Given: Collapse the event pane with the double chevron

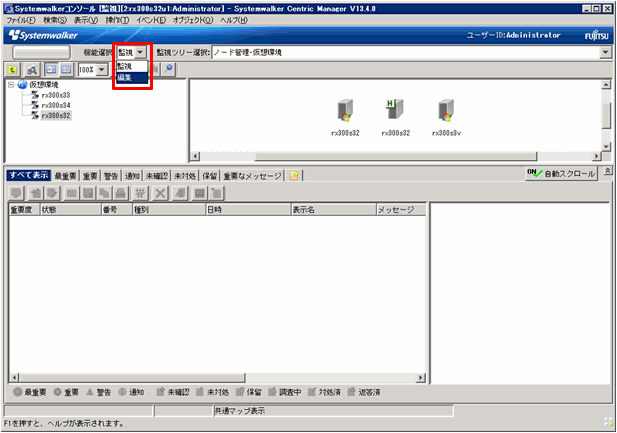Looking at the screenshot, I should tap(608, 171).
